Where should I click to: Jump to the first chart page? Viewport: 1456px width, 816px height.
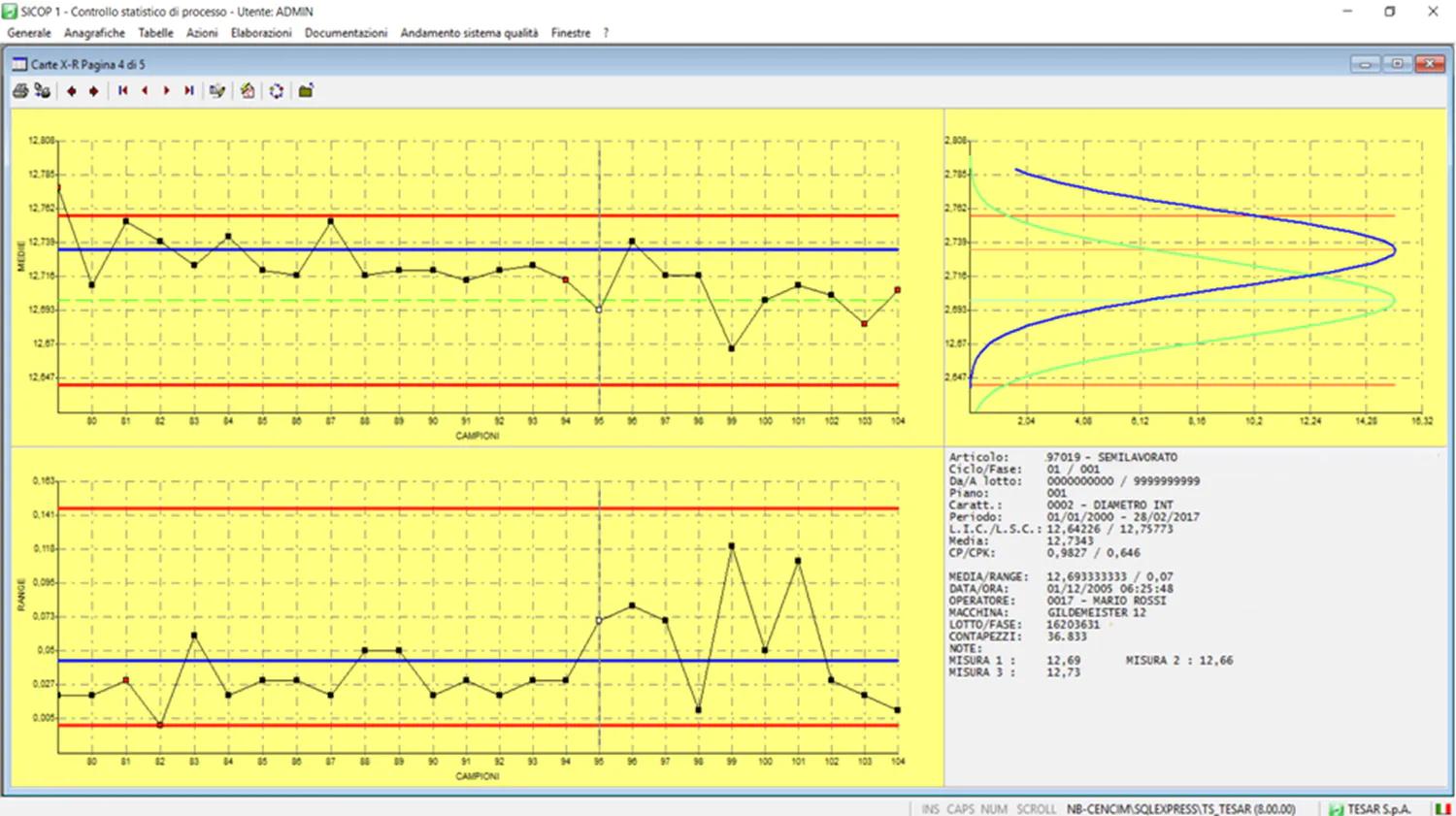(x=123, y=91)
